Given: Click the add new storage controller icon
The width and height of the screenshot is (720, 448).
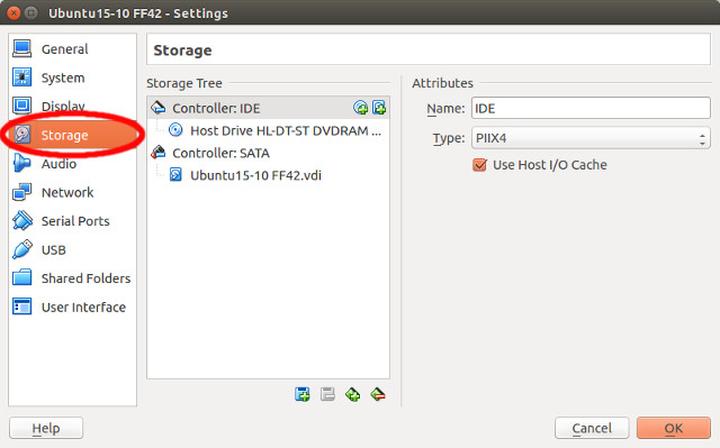Looking at the screenshot, I should pyautogui.click(x=302, y=395).
